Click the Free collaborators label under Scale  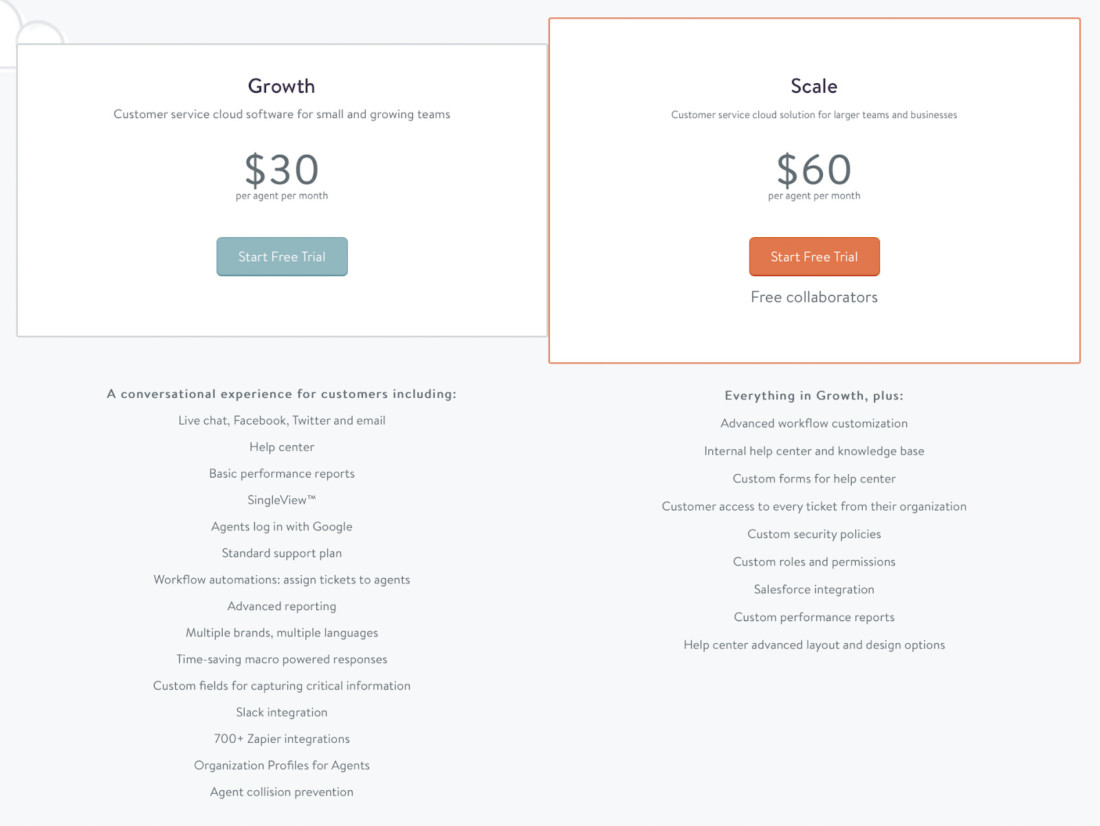(814, 297)
